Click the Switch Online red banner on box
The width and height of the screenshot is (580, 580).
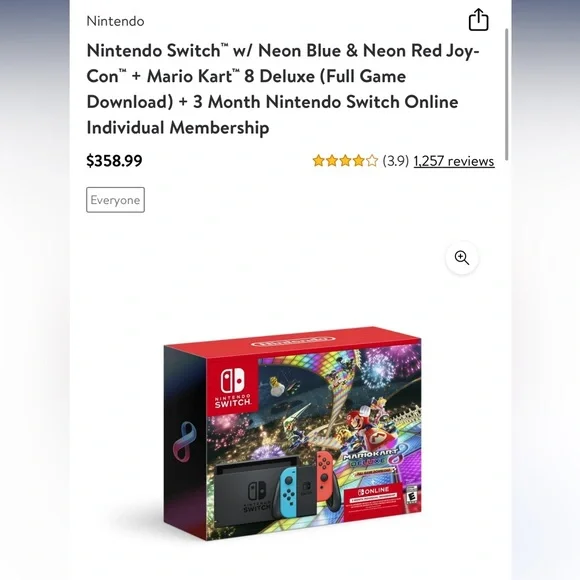pyautogui.click(x=374, y=499)
